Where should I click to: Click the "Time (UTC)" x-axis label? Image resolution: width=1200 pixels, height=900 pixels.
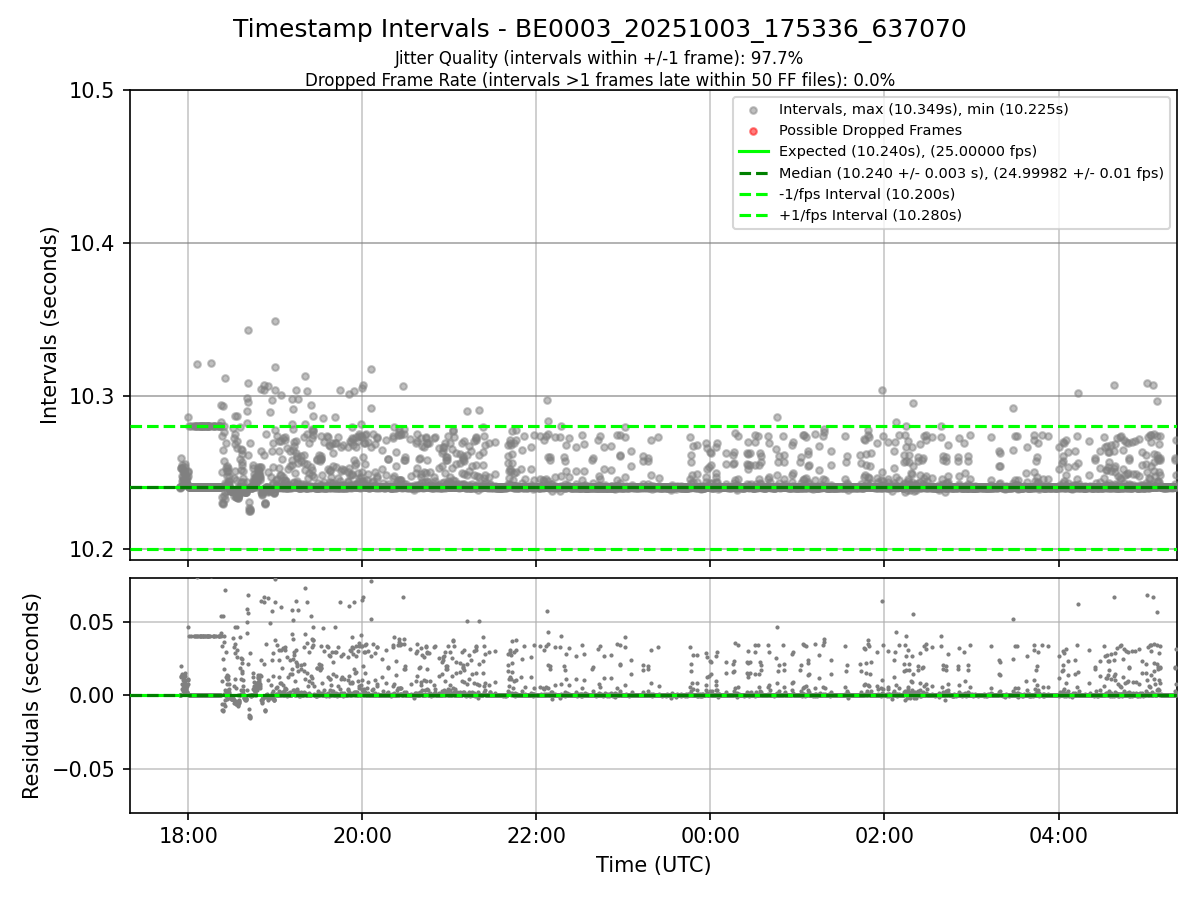coord(653,865)
